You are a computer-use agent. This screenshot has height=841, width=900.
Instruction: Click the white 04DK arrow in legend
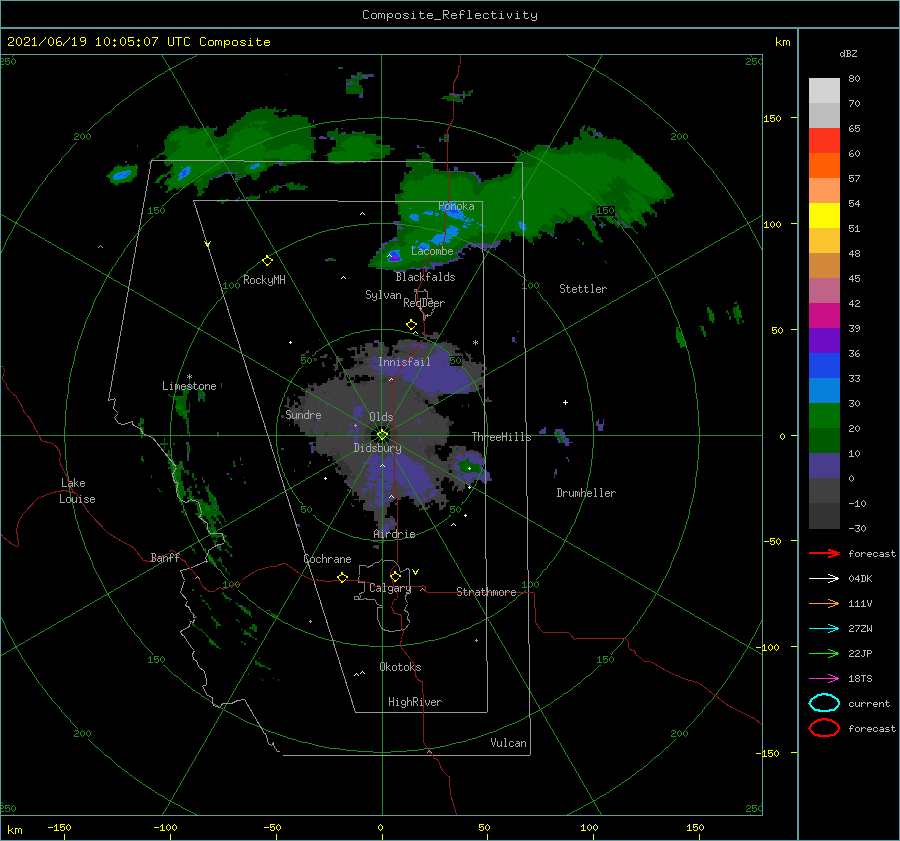coord(824,578)
